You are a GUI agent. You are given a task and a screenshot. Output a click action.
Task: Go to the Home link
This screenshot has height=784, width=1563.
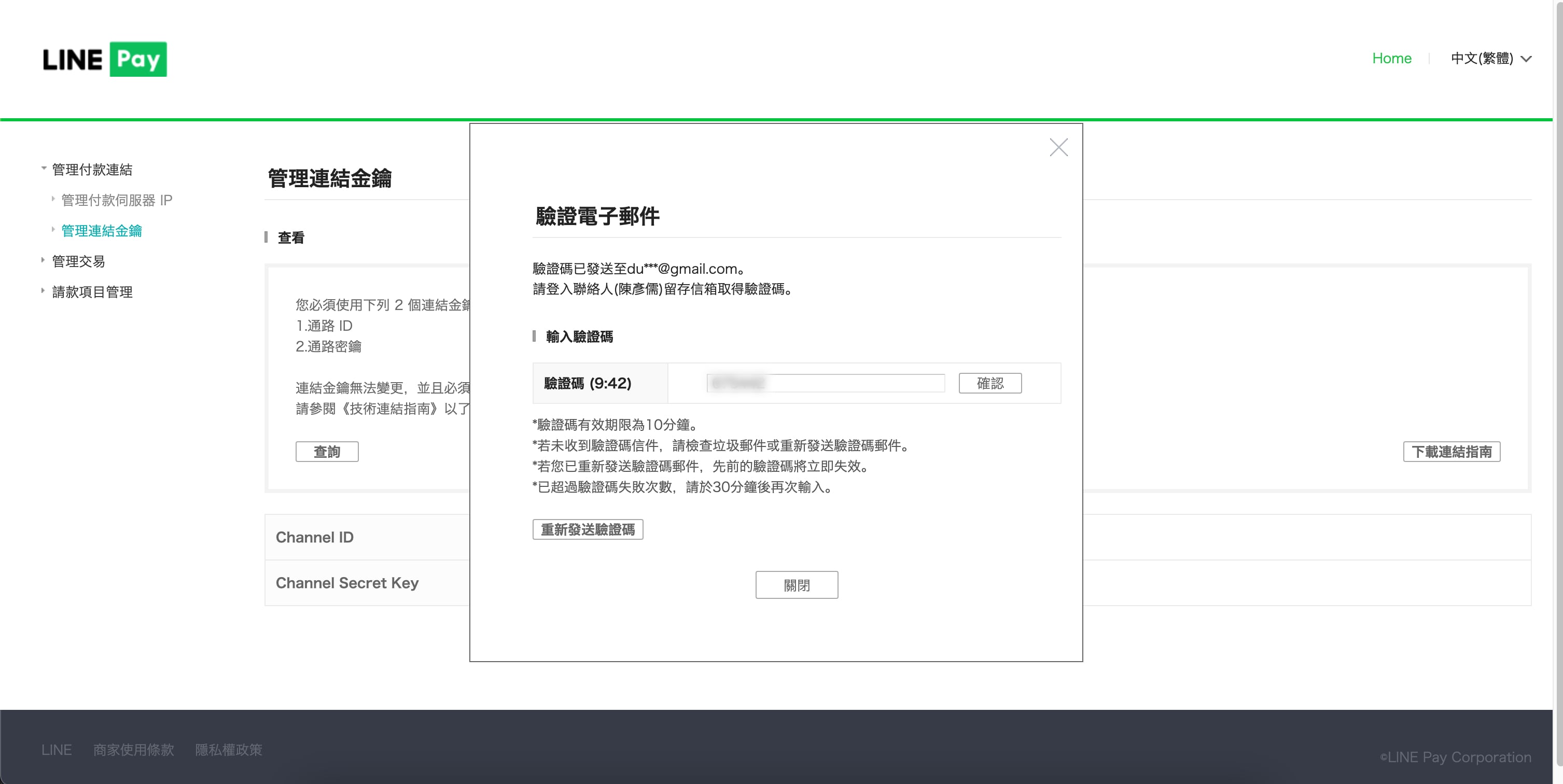tap(1391, 58)
